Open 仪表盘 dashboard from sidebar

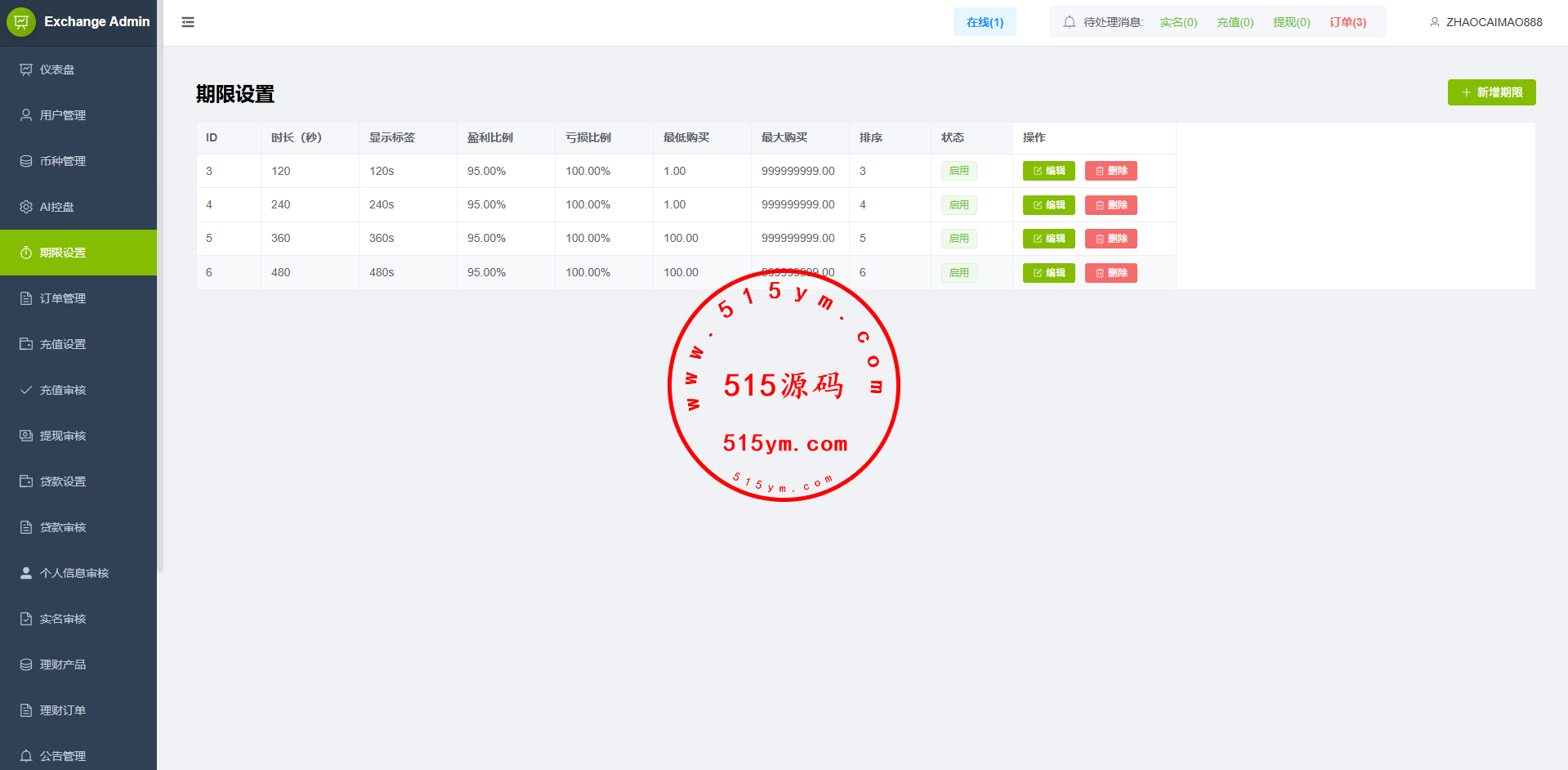57,69
